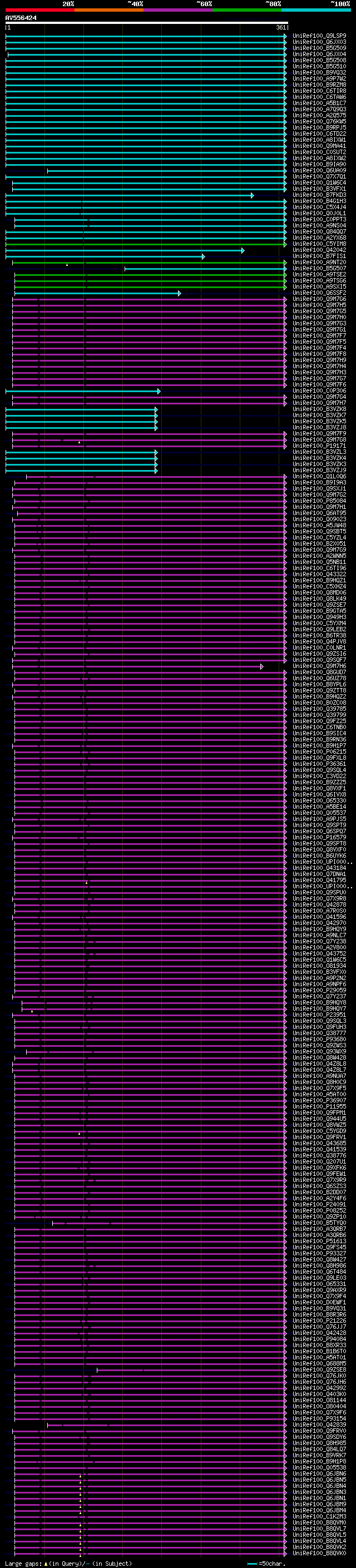The width and height of the screenshot is (356, 1568).
Task: Click the red 20% identity legend segment
Action: pos(40,10)
